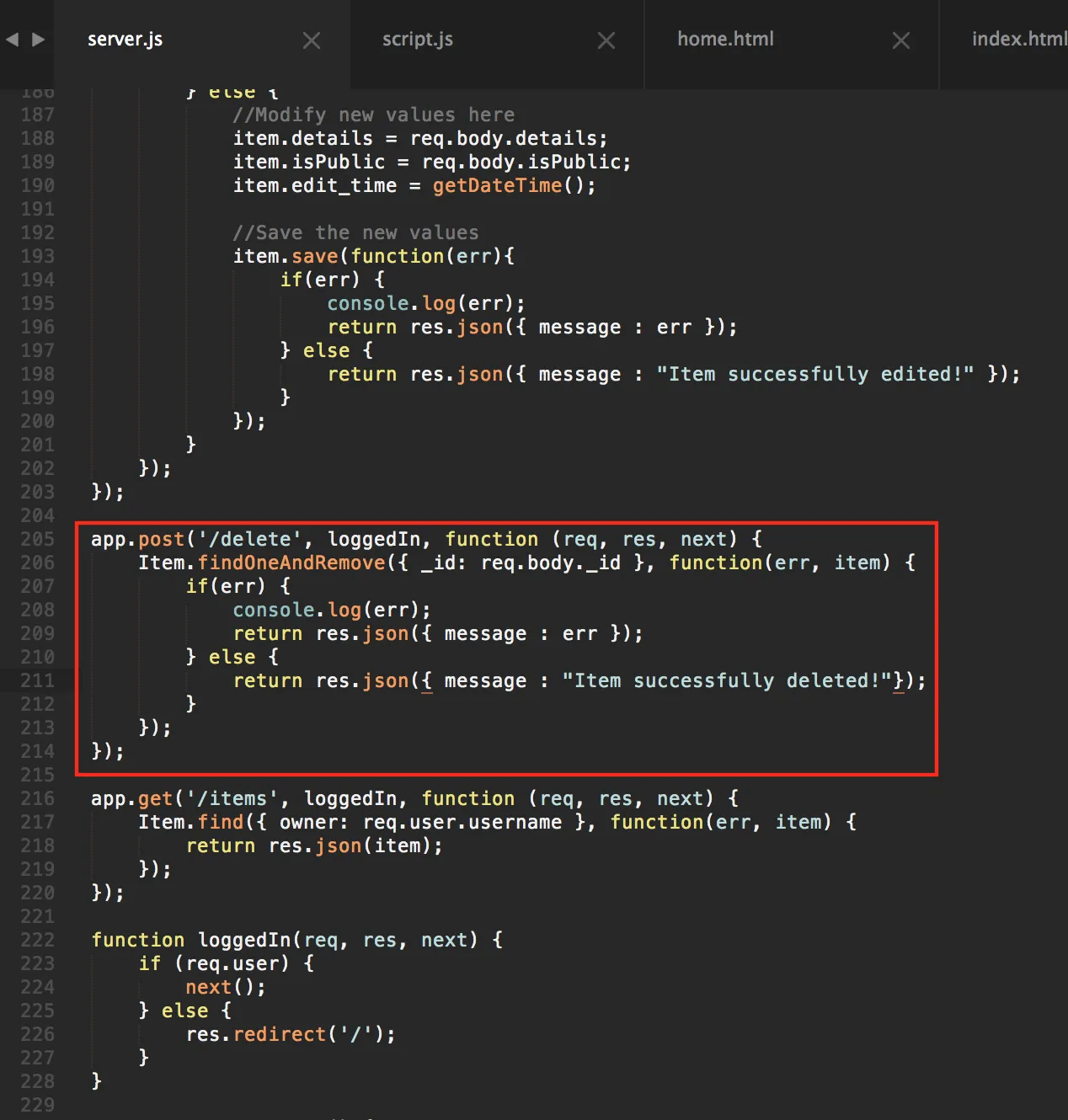Click line number 193 in the gutter
Screen dimensions: 1068x1120
pyautogui.click(x=37, y=256)
